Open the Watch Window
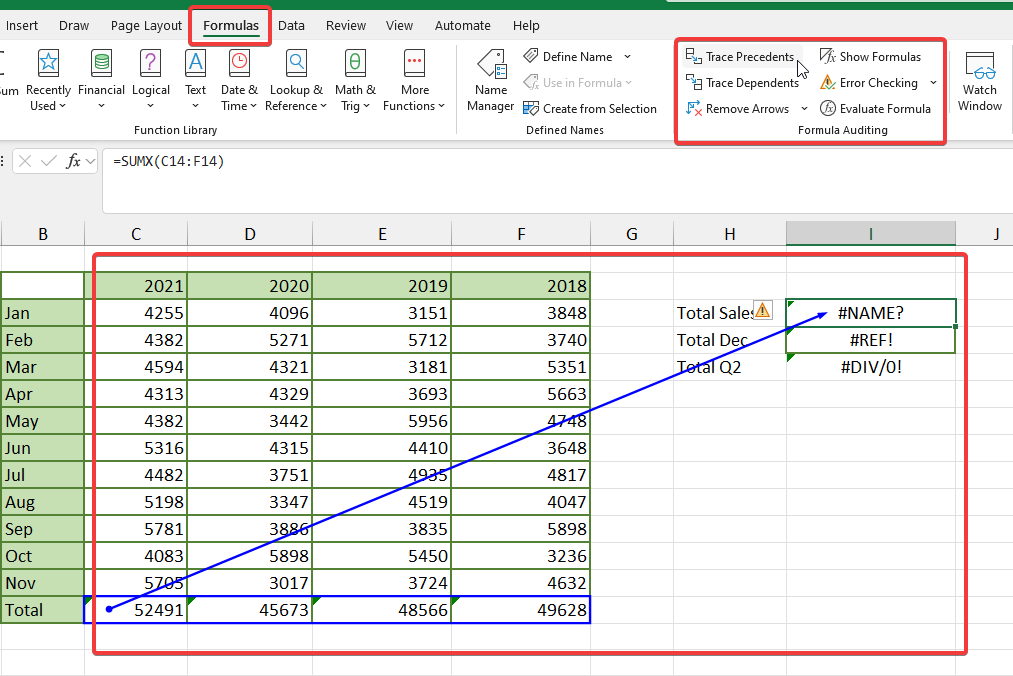 (979, 80)
